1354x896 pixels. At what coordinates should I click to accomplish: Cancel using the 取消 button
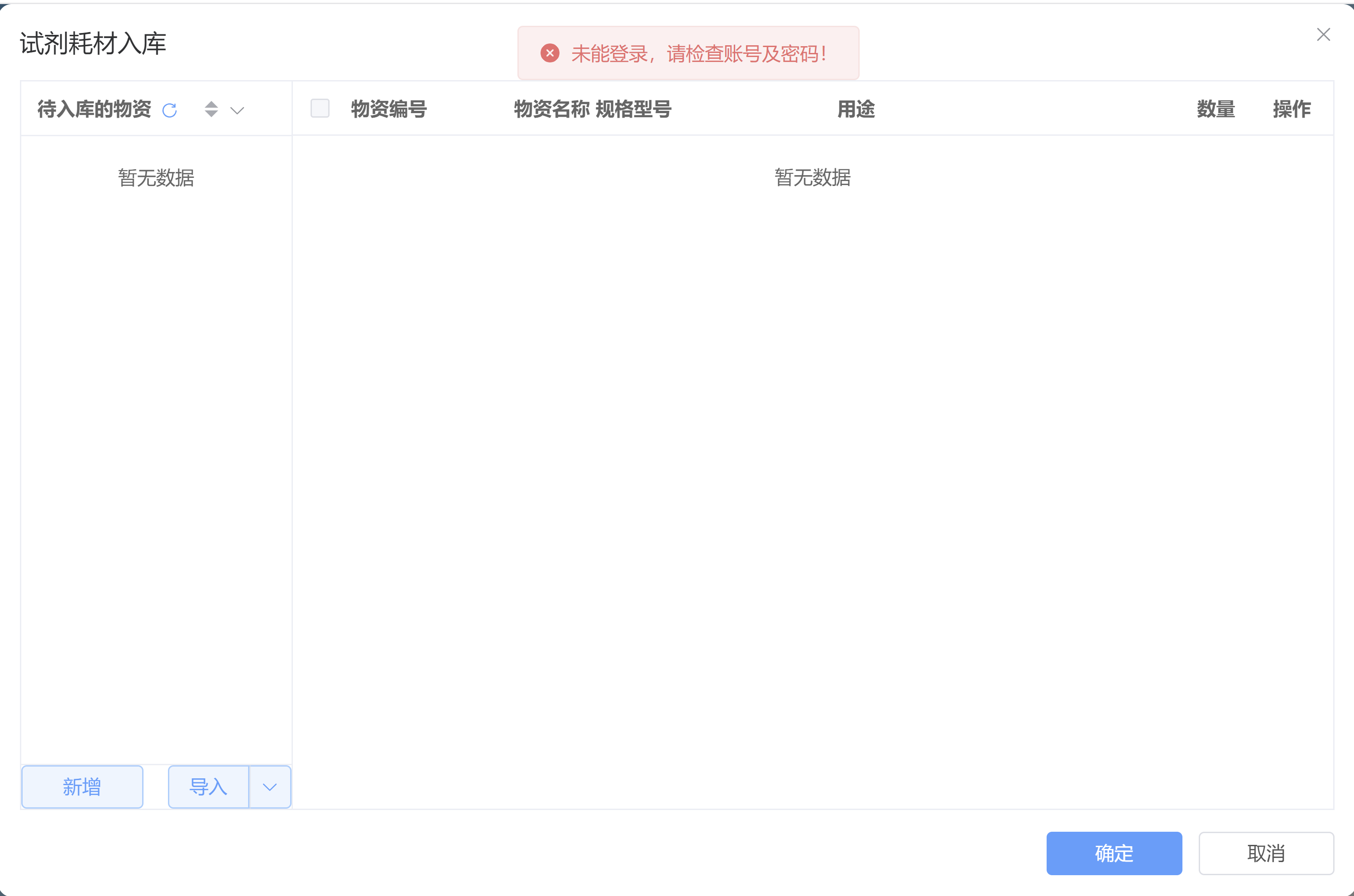pos(1266,853)
